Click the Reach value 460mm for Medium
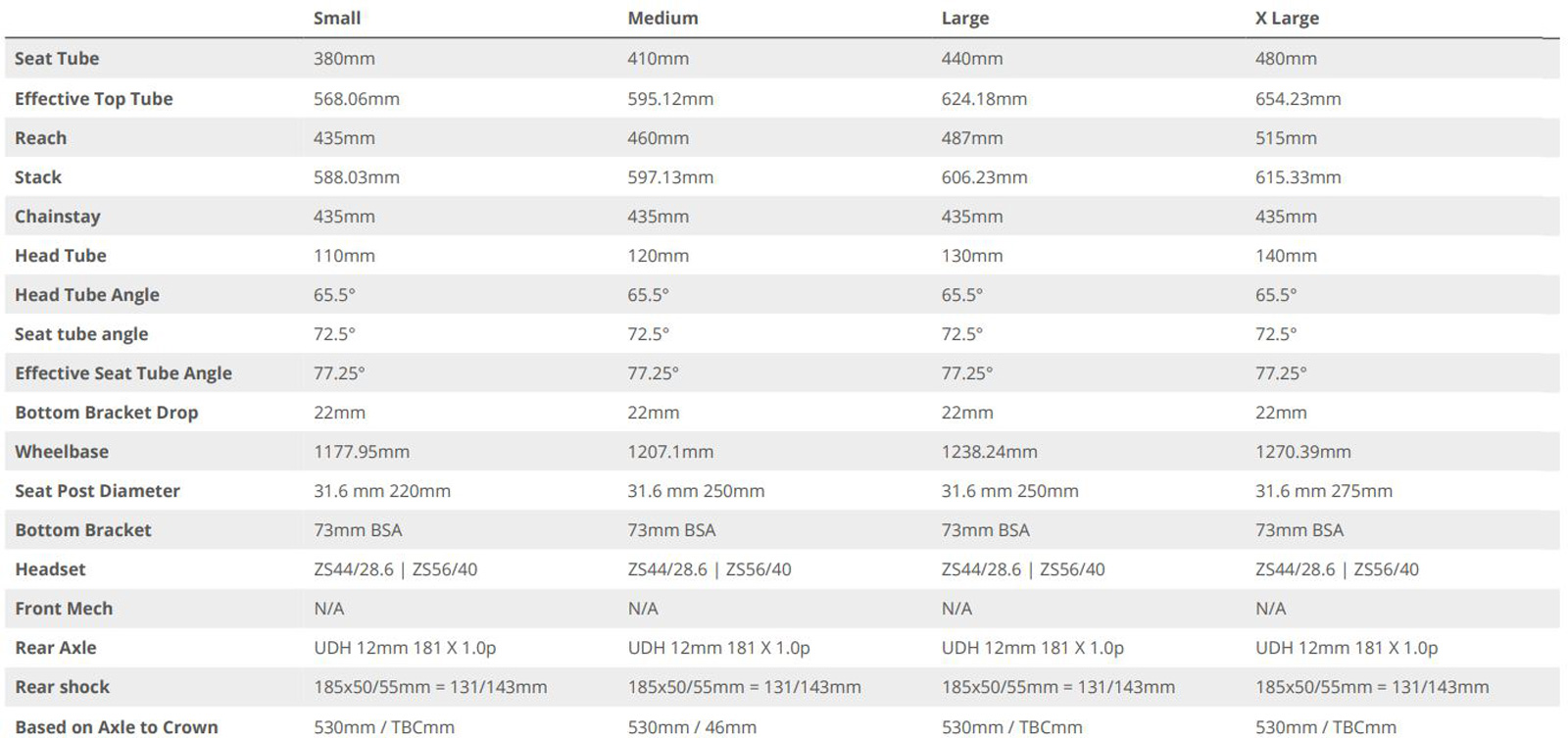This screenshot has width=1568, height=738. coord(658,138)
